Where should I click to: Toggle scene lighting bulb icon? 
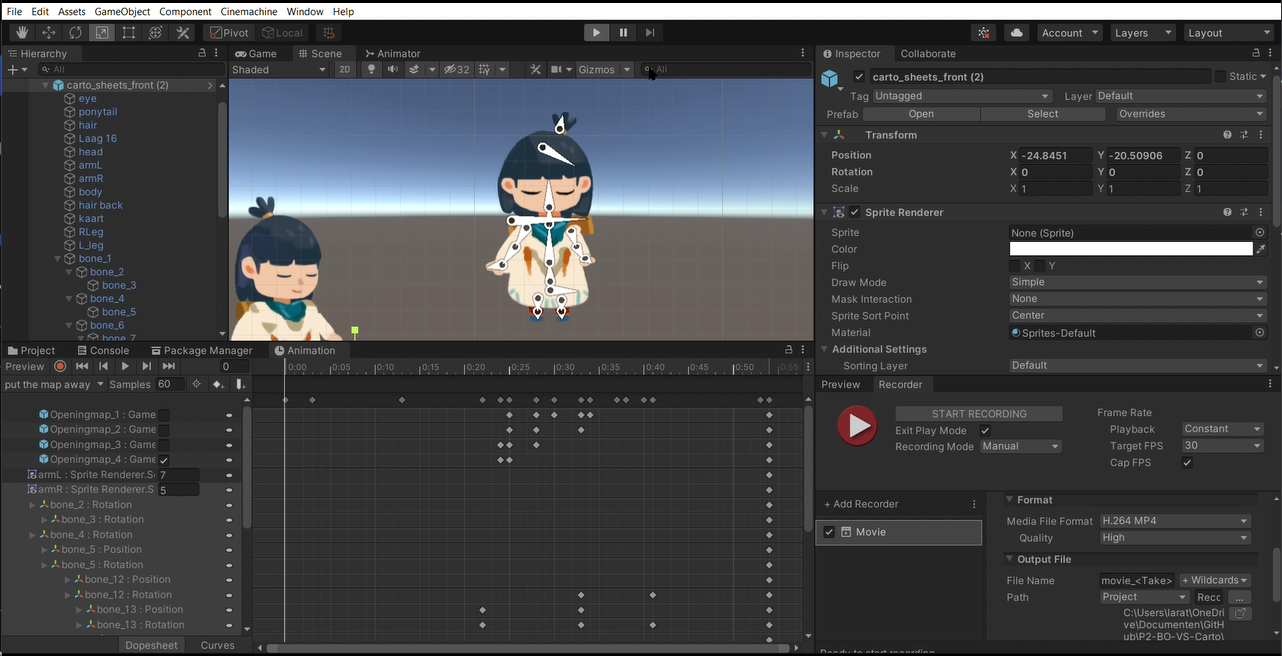coord(372,70)
